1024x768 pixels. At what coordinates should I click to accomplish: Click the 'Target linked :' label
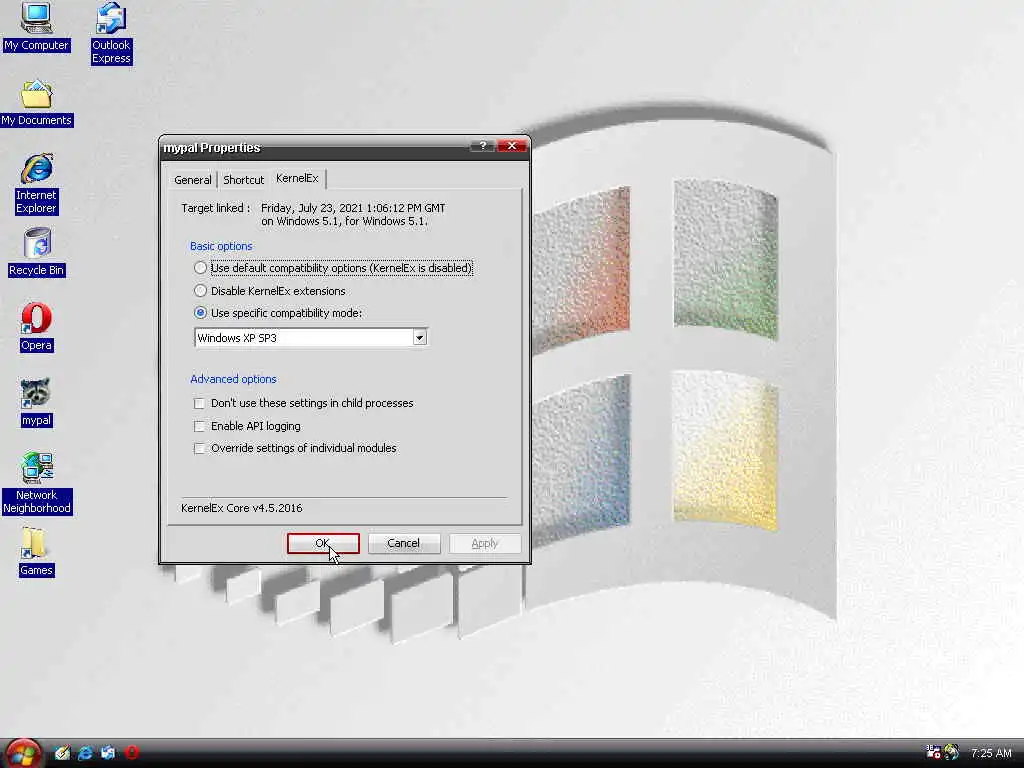pyautogui.click(x=216, y=208)
